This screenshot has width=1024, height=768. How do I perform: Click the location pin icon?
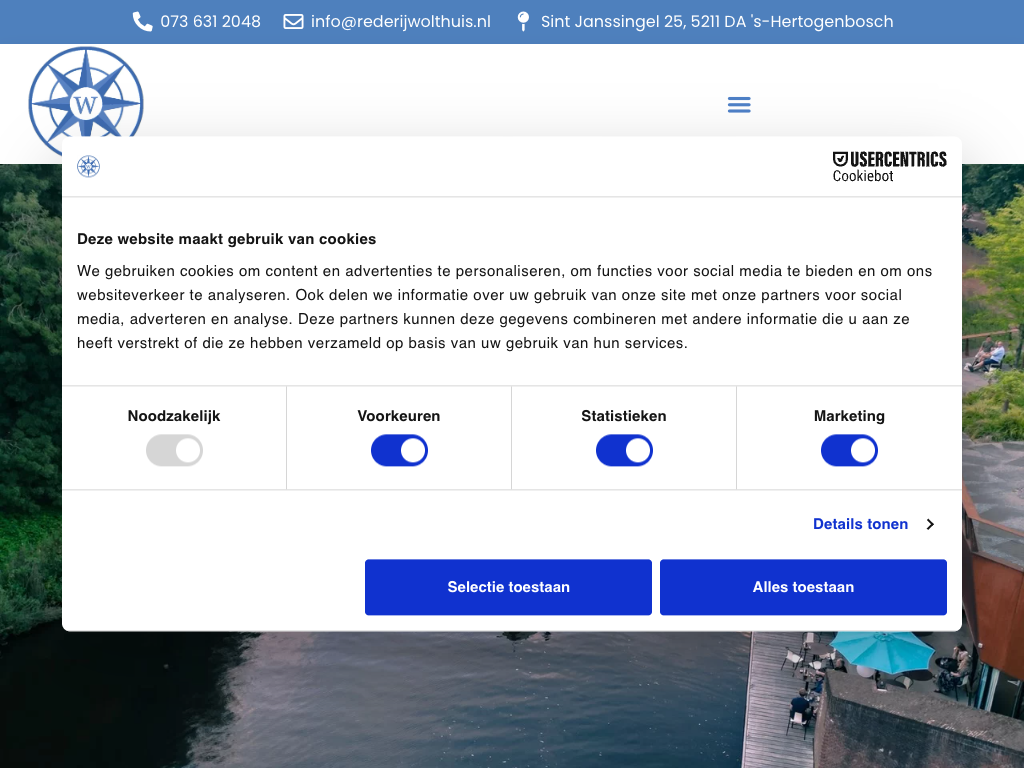pos(523,22)
